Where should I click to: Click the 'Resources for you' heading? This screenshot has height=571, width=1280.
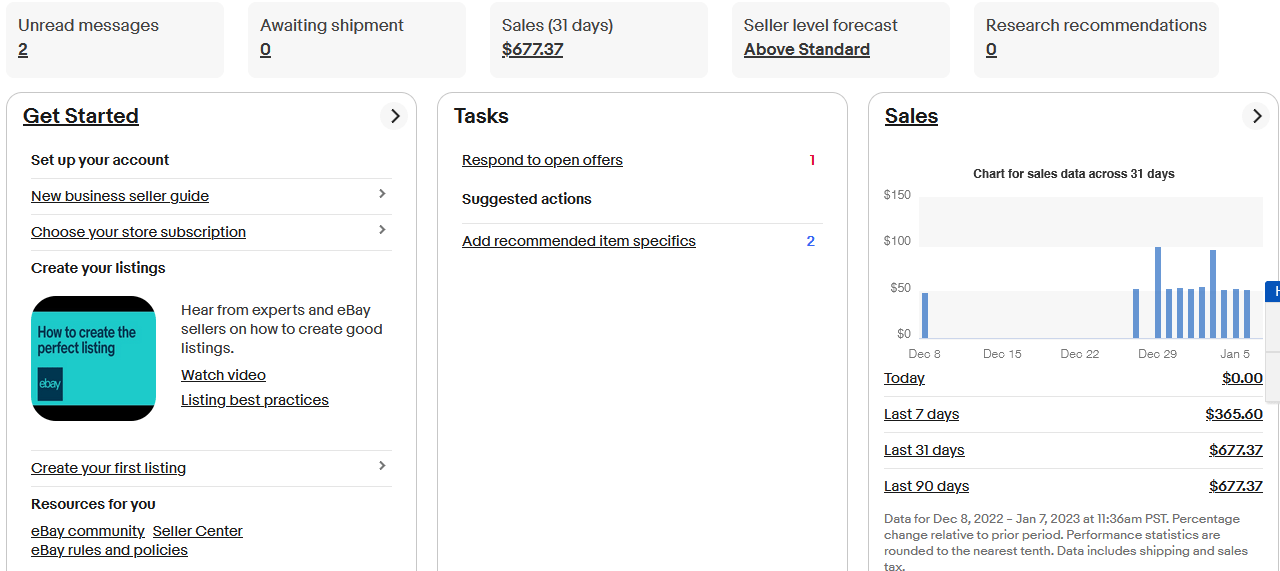(x=93, y=504)
